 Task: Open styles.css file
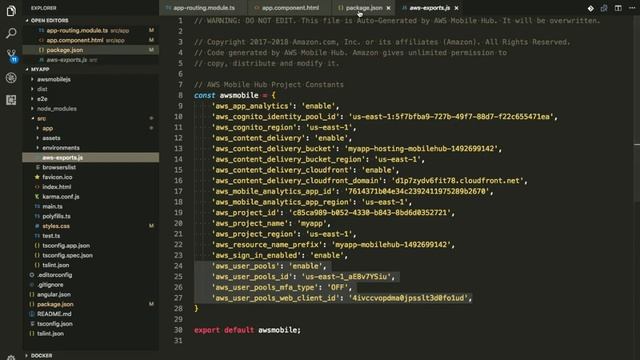[x=91, y=226]
